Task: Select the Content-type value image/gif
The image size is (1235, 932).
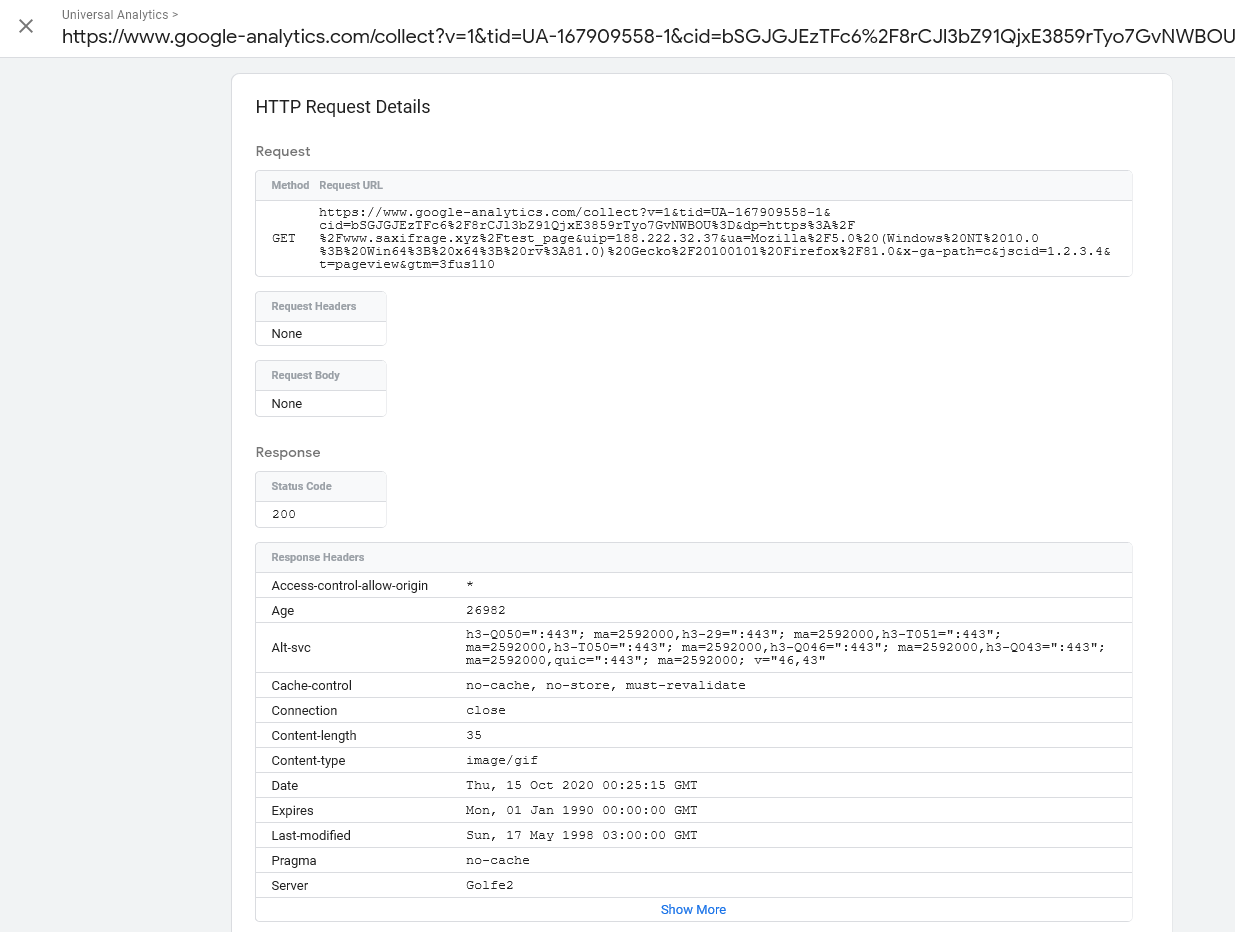Action: click(502, 760)
